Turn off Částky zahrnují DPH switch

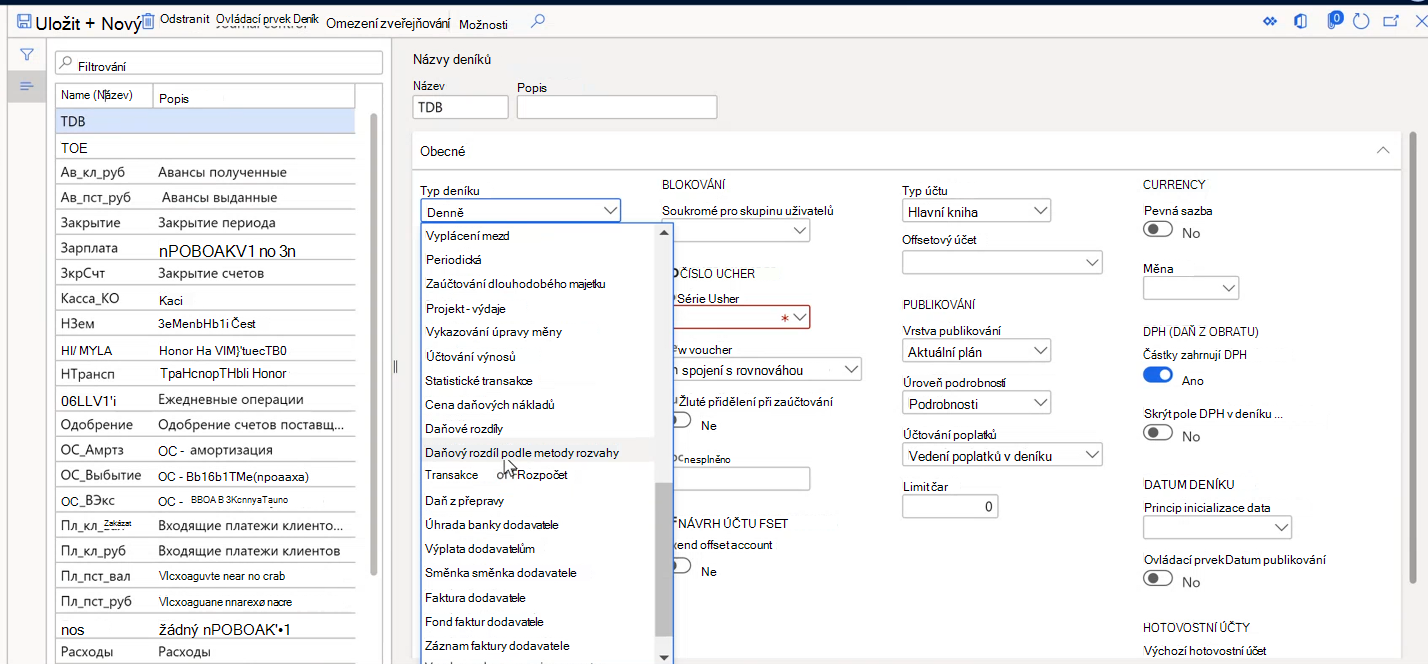[x=1158, y=375]
